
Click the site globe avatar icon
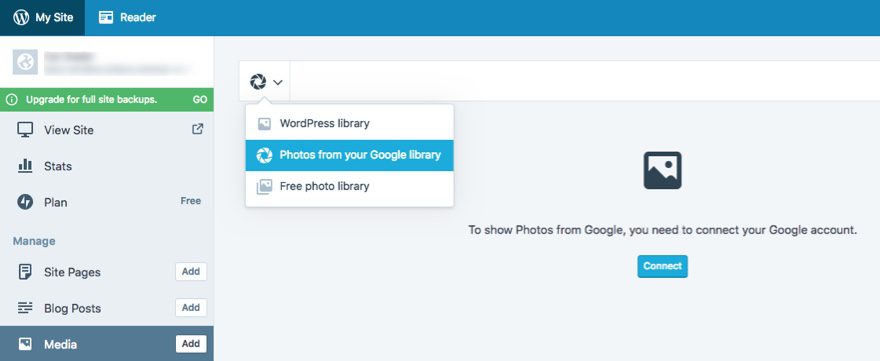[25, 62]
